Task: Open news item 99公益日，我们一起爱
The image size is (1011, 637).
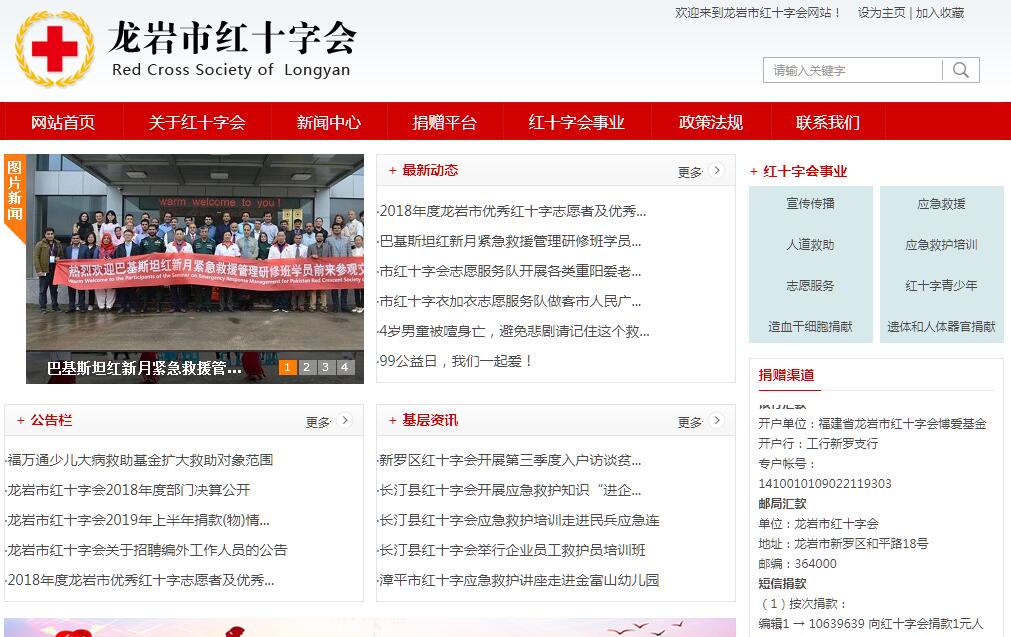Action: click(456, 361)
